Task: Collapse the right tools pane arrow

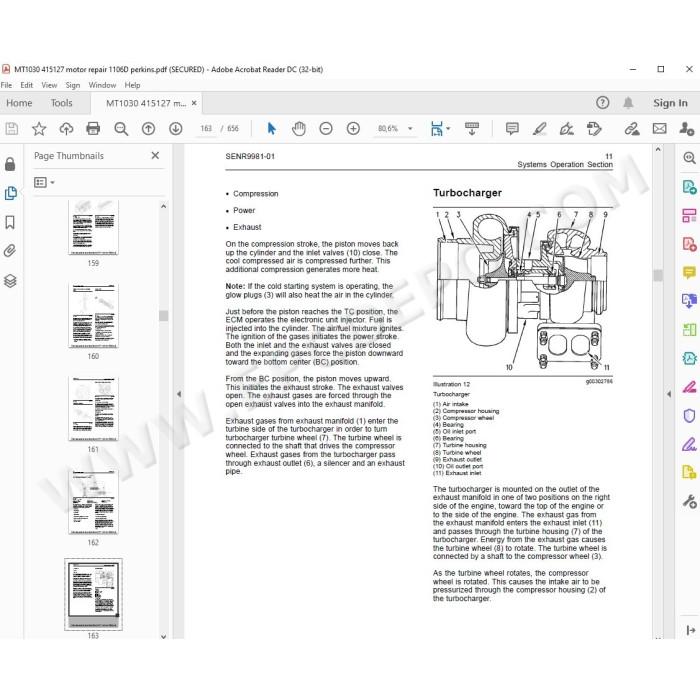Action: 669,394
